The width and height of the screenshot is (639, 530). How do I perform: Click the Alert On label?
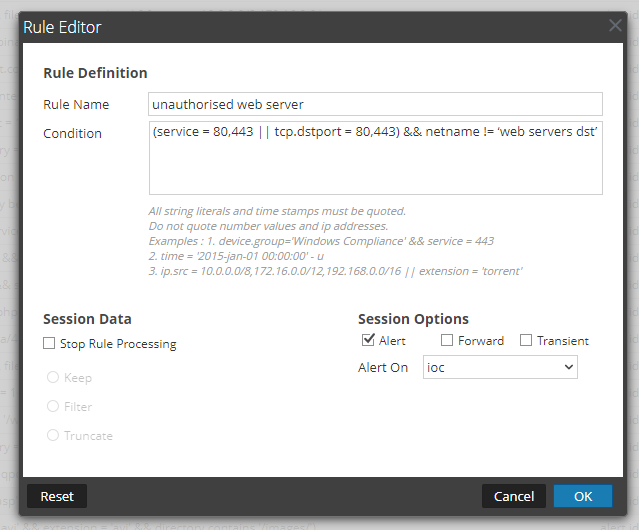tap(383, 368)
